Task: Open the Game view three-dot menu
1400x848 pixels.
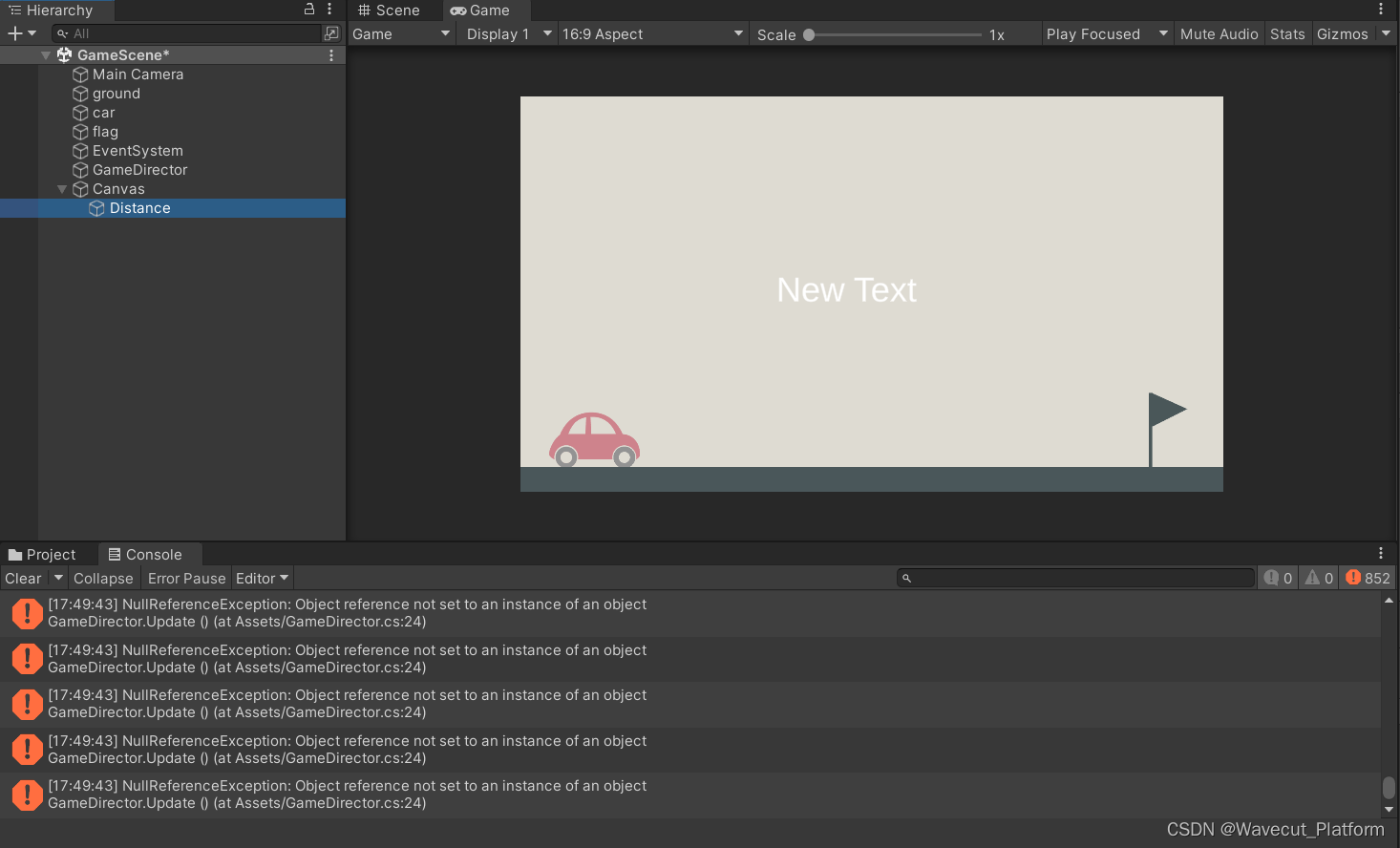Action: coord(1381,9)
